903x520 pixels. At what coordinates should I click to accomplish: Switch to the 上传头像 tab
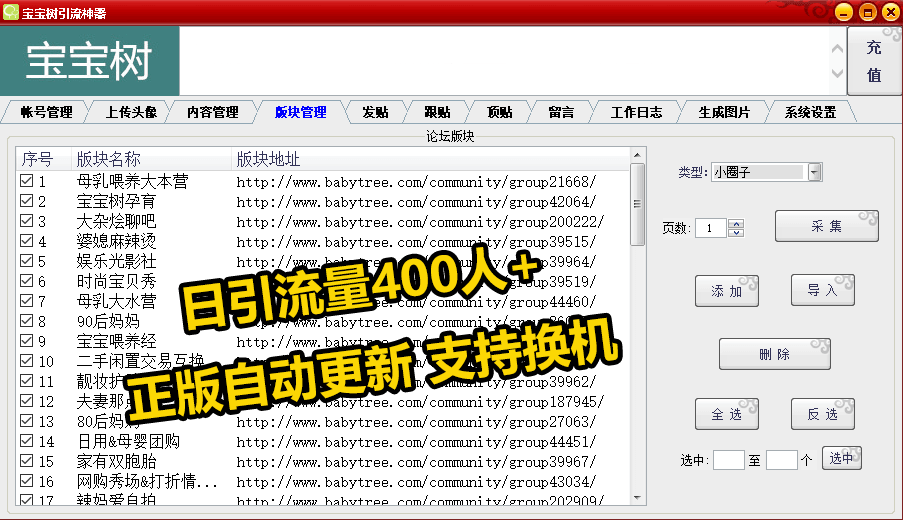(x=131, y=112)
